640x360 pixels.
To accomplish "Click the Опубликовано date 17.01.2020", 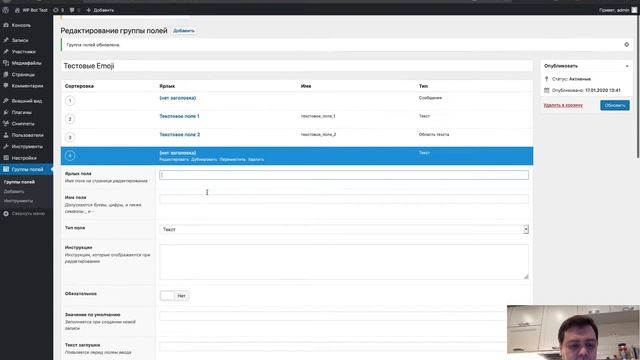I will [603, 90].
